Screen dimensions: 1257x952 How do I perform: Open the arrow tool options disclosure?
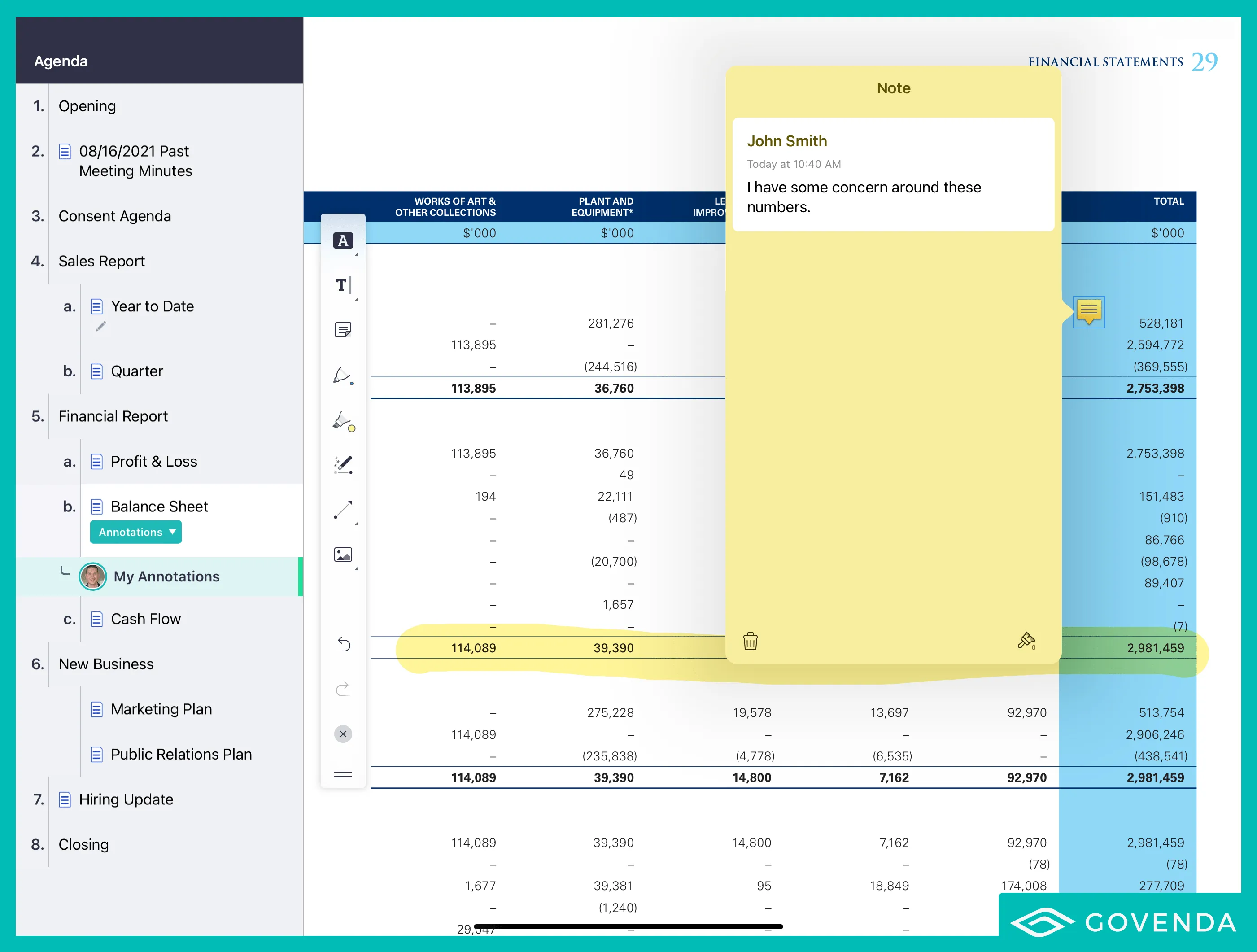[x=358, y=524]
